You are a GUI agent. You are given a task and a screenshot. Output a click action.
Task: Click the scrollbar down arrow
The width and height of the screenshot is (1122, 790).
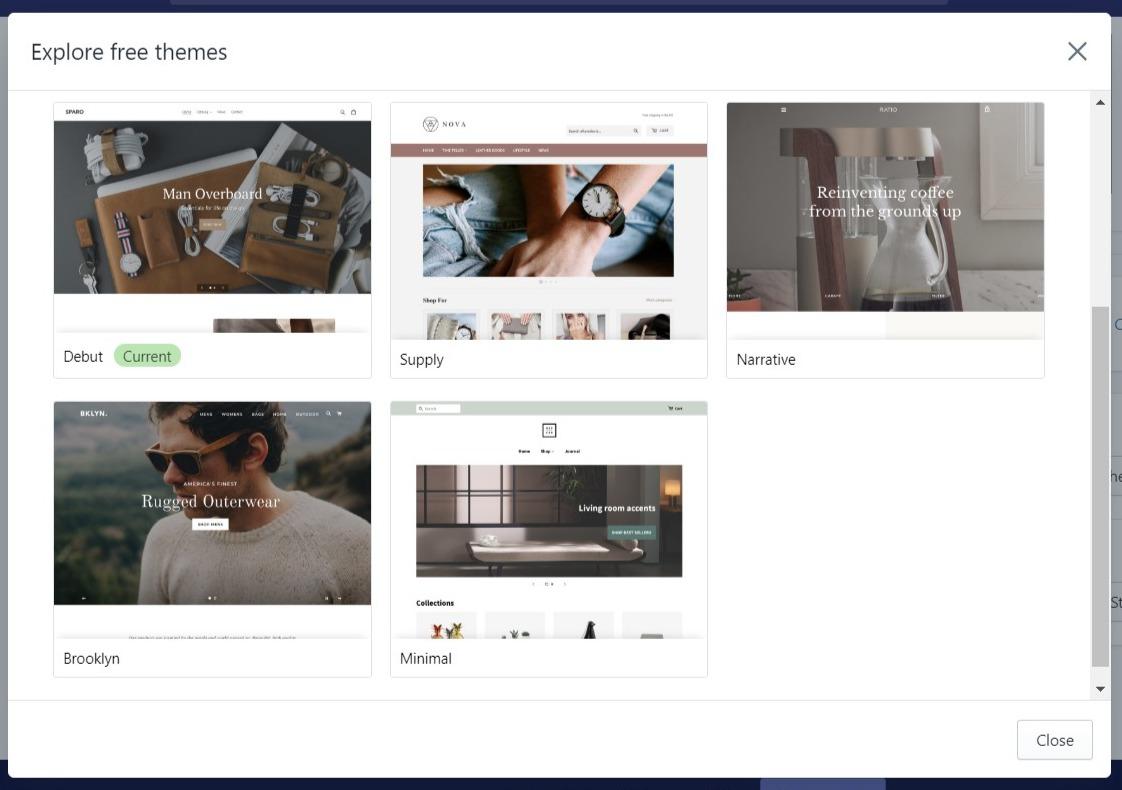coord(1101,689)
